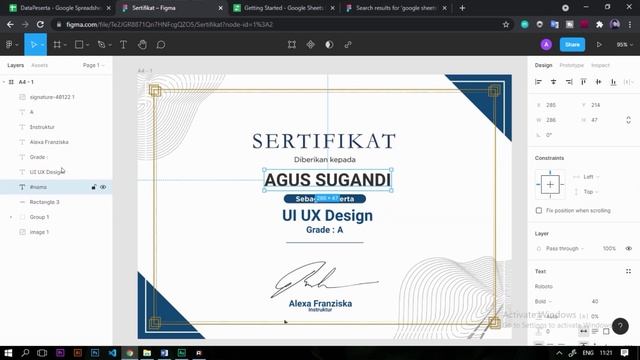Open the zoom level dropdown
The height and width of the screenshot is (360, 640).
coord(624,44)
